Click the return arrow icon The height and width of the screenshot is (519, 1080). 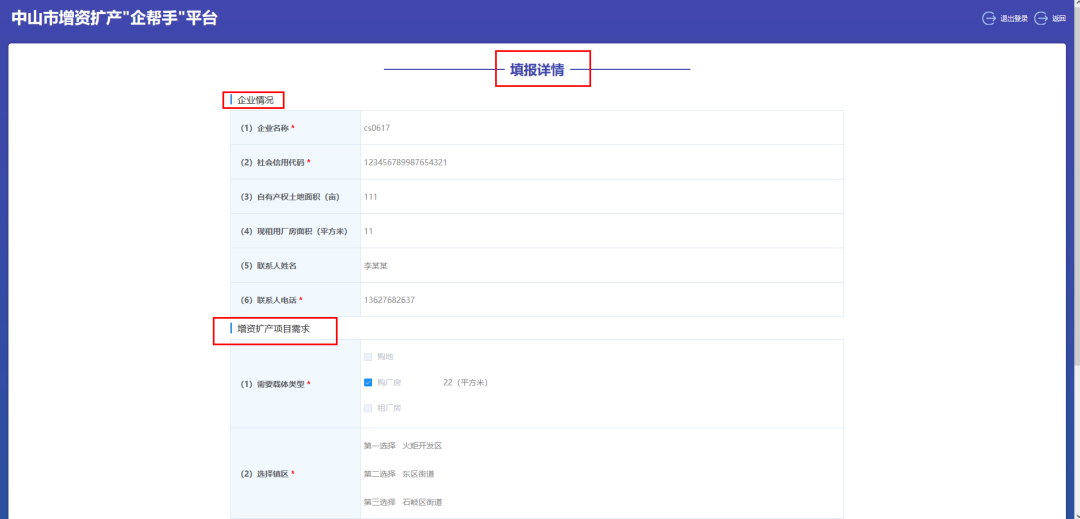click(x=1041, y=19)
